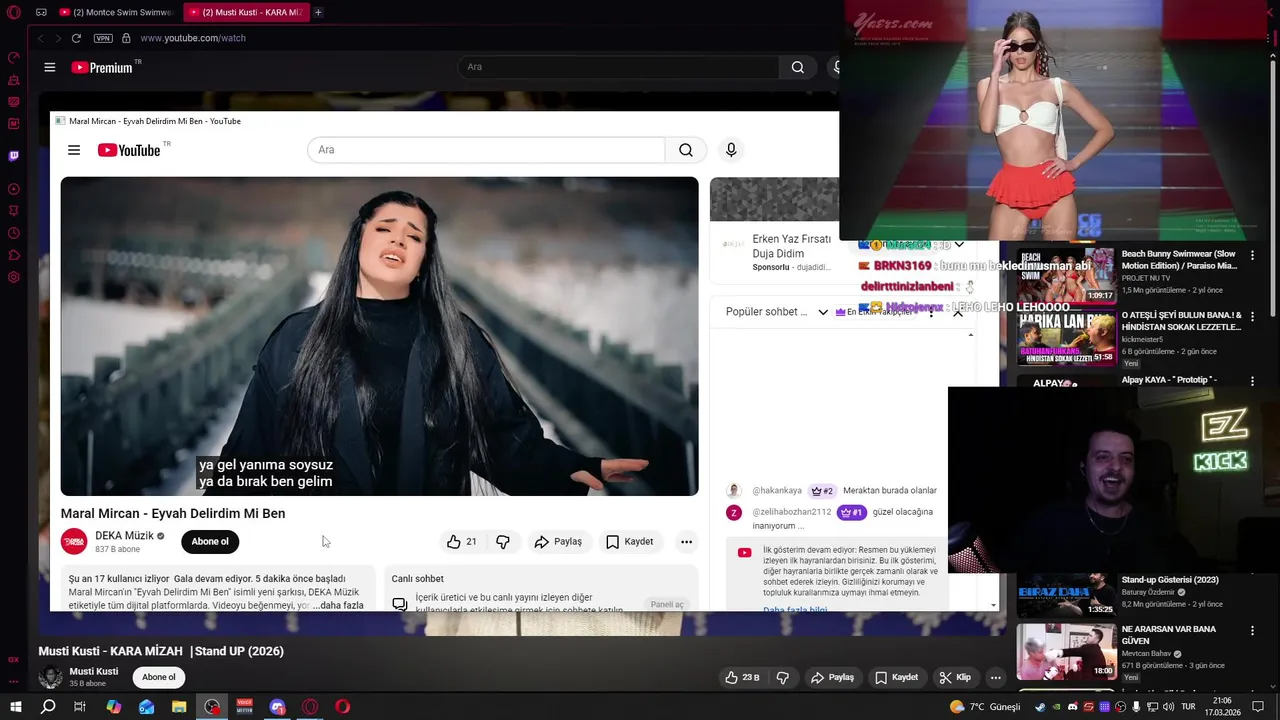Open Daha fazla bilgi link in chat

click(795, 609)
